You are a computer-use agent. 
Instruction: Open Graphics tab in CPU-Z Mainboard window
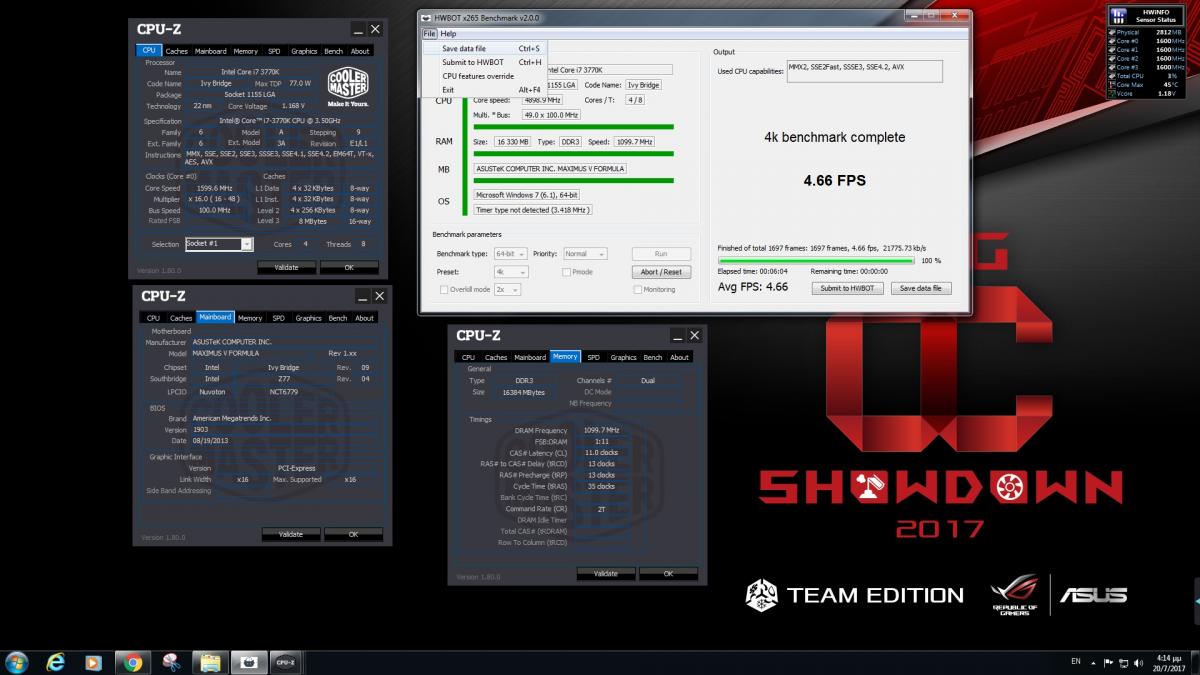(309, 318)
